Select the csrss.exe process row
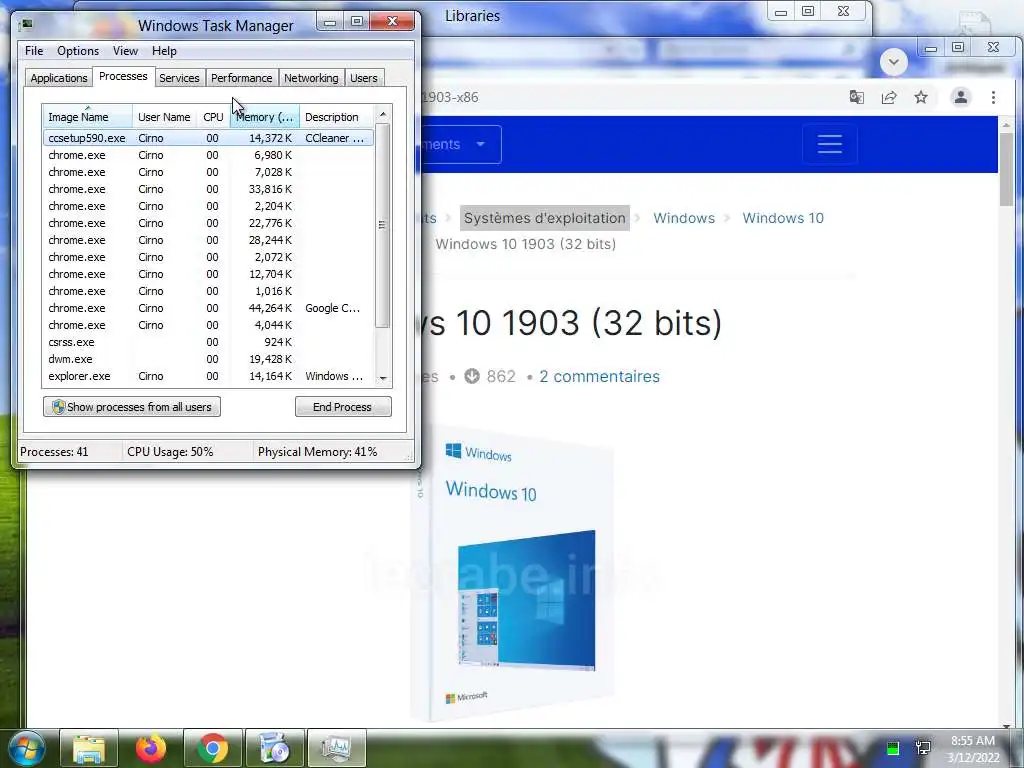 pyautogui.click(x=208, y=342)
